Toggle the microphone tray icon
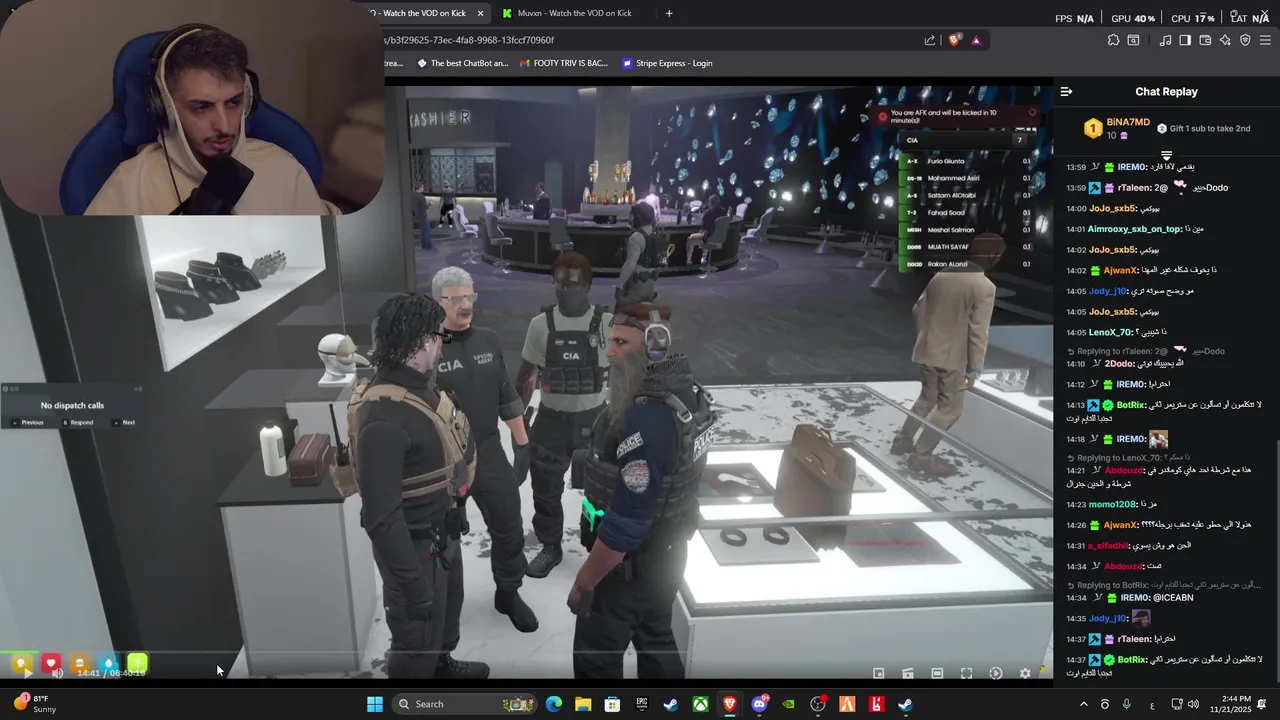 [x=1127, y=704]
